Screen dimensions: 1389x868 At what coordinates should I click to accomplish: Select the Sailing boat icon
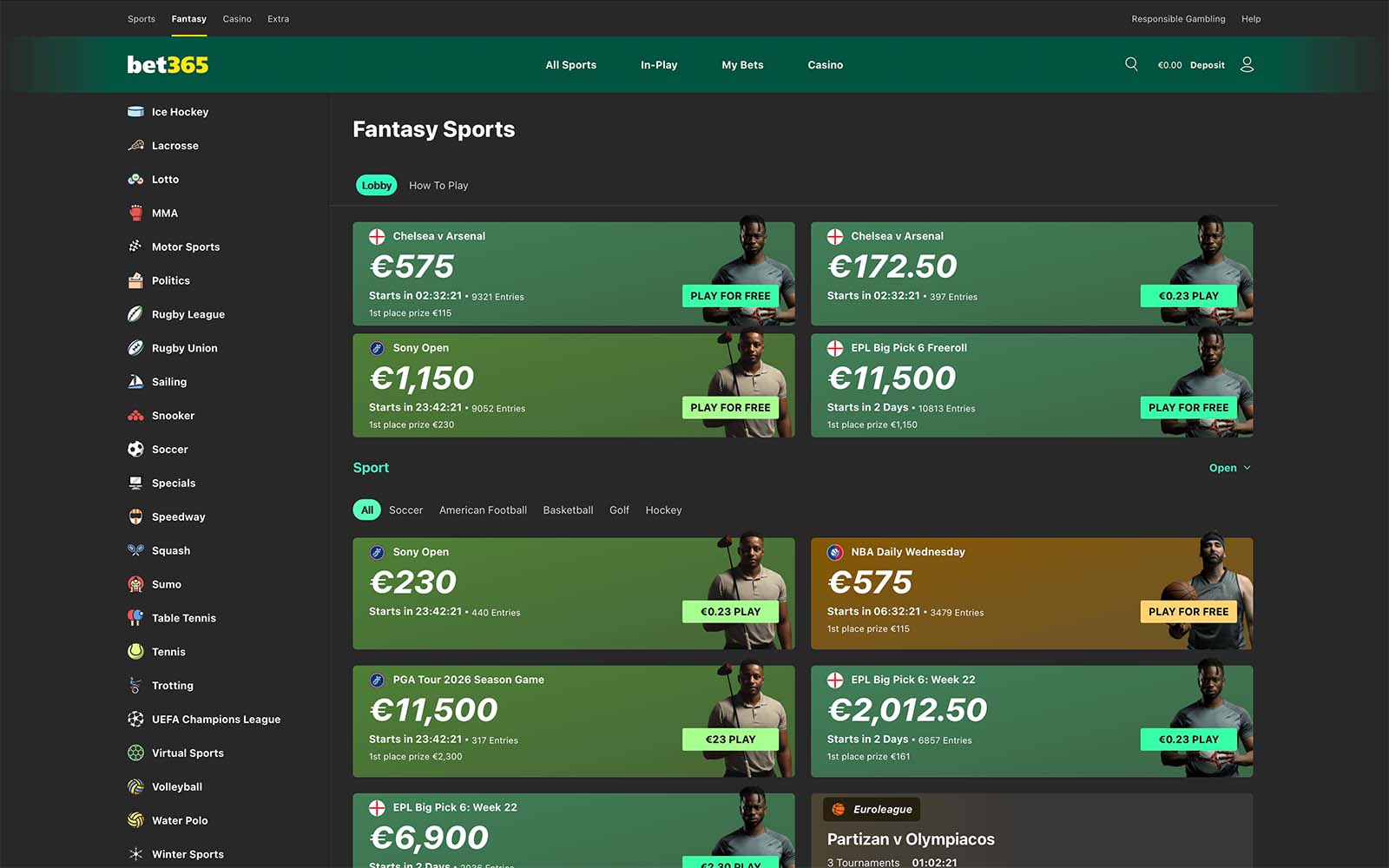point(135,382)
